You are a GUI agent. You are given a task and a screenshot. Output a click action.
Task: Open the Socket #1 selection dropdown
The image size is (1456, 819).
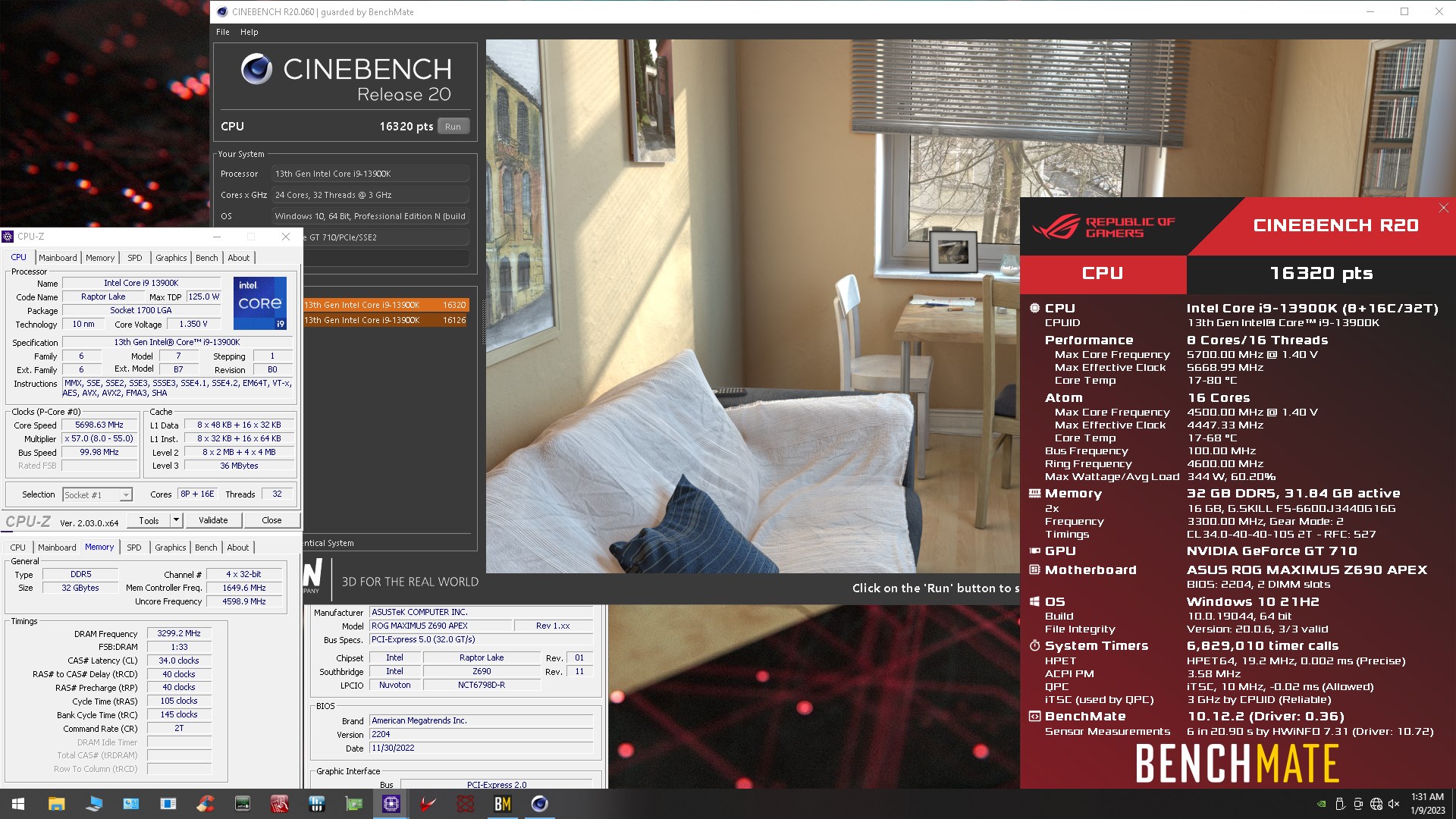(x=97, y=495)
